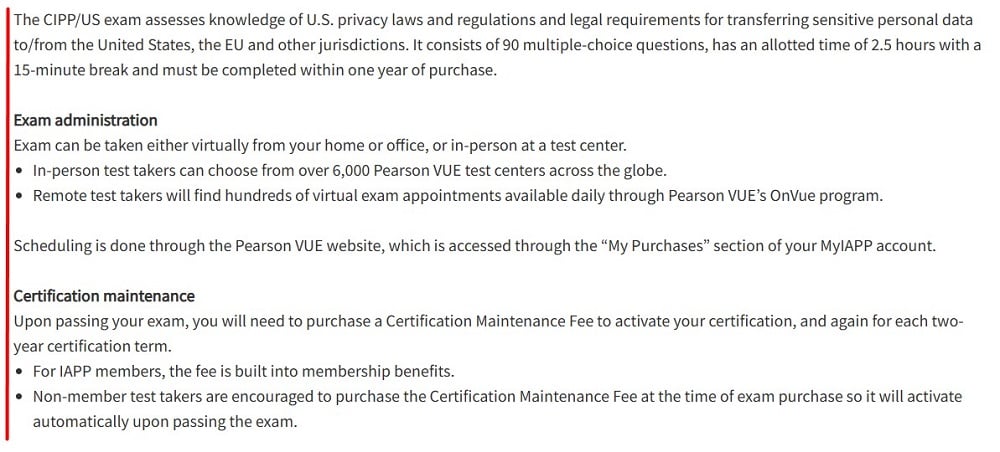Screen dimensions: 1000x452
Task: Click the "15-minute break" phrase
Action: click(71, 70)
